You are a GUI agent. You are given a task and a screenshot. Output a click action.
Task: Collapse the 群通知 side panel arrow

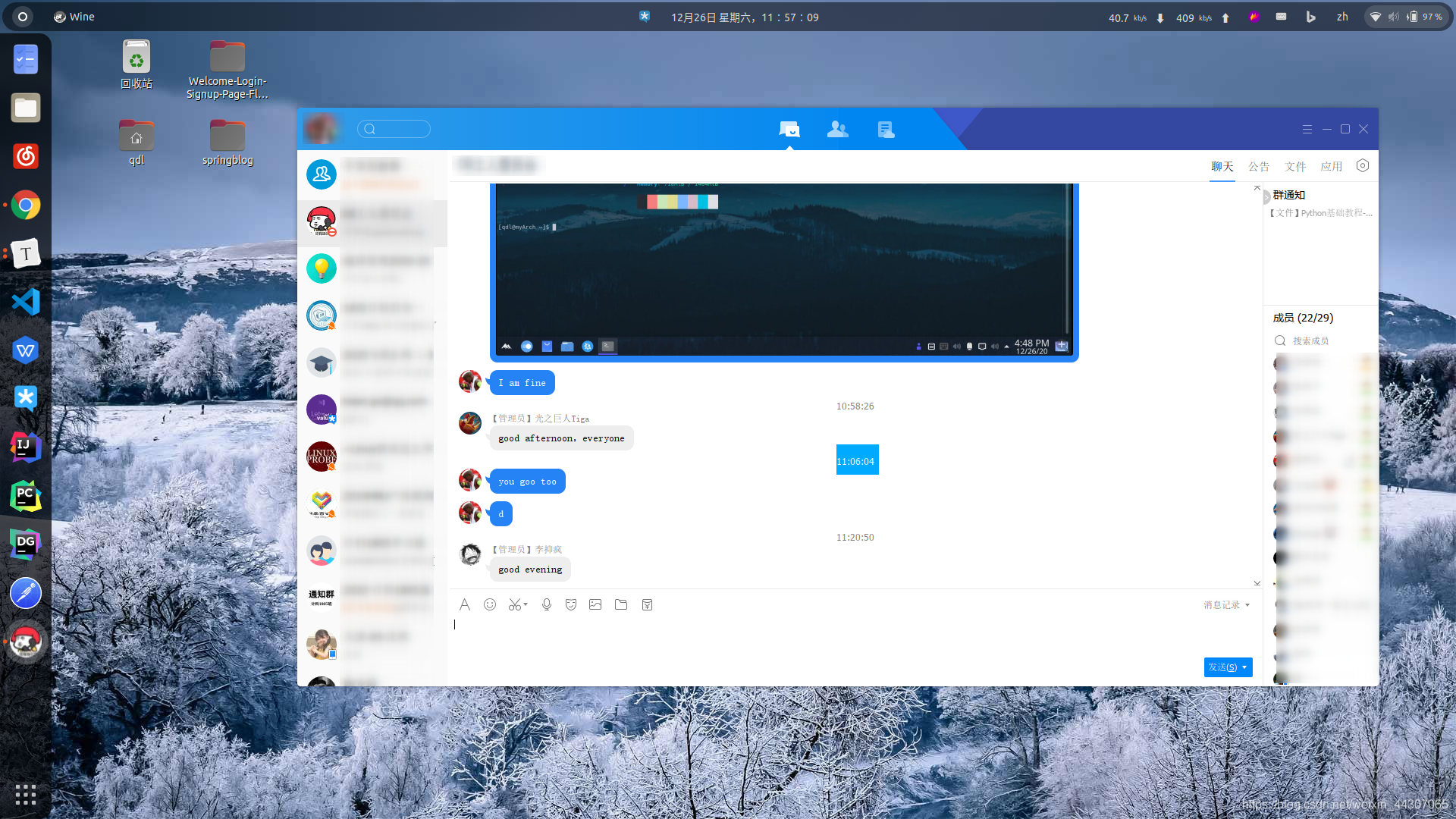point(1266,197)
